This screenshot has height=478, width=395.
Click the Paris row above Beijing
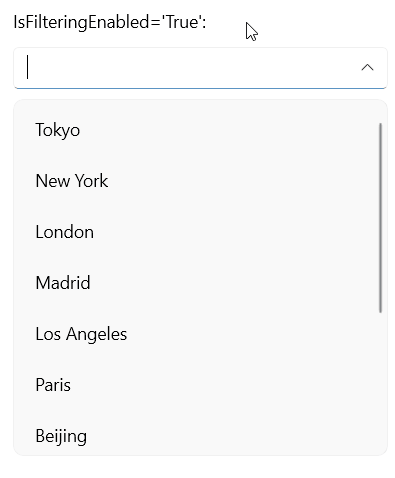click(x=197, y=385)
